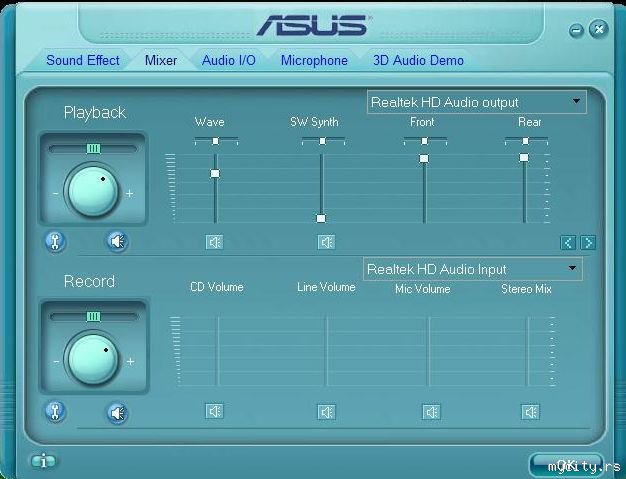Click the Playback master volume knob
This screenshot has height=479, width=626.
[x=92, y=191]
